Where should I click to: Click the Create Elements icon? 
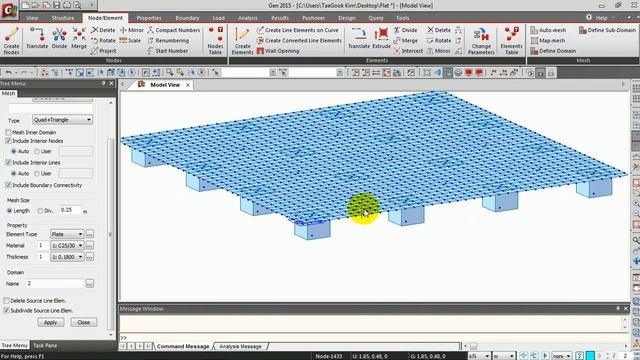coord(242,40)
